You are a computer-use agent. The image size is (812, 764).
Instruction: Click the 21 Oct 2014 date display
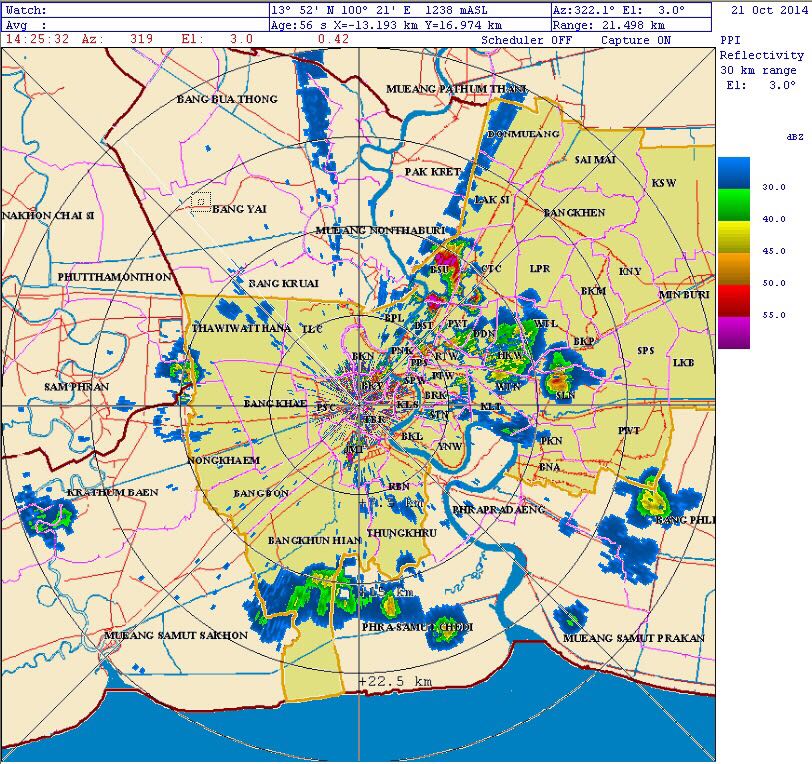(x=766, y=9)
